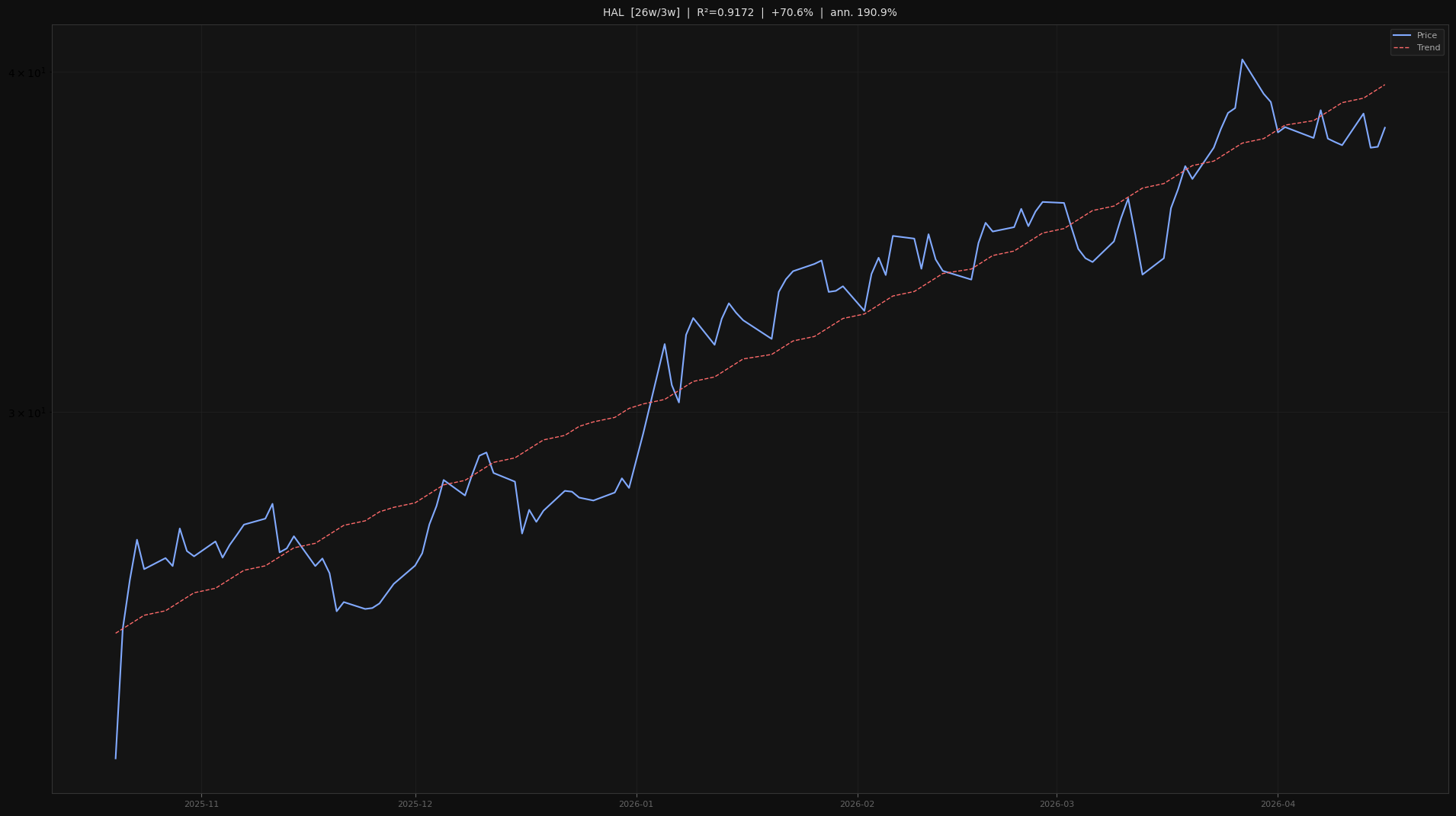Select the 2025-11 axis label

pyautogui.click(x=201, y=803)
